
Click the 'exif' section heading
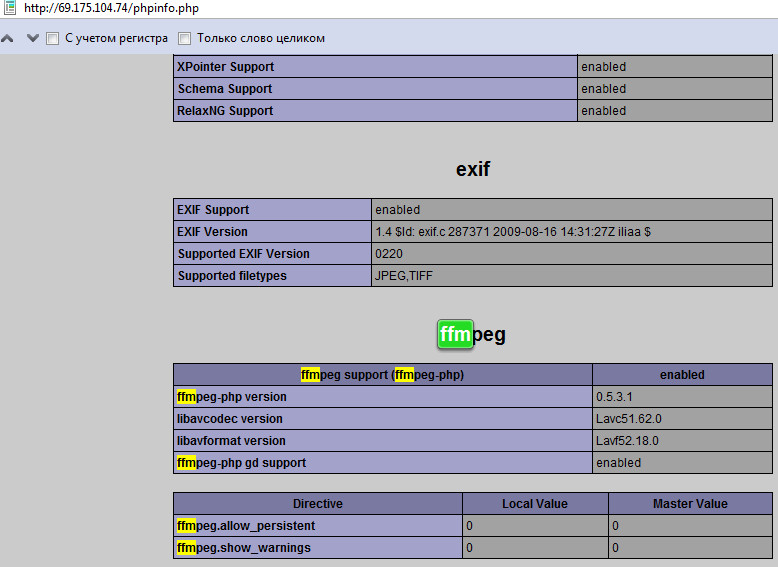pyautogui.click(x=472, y=169)
